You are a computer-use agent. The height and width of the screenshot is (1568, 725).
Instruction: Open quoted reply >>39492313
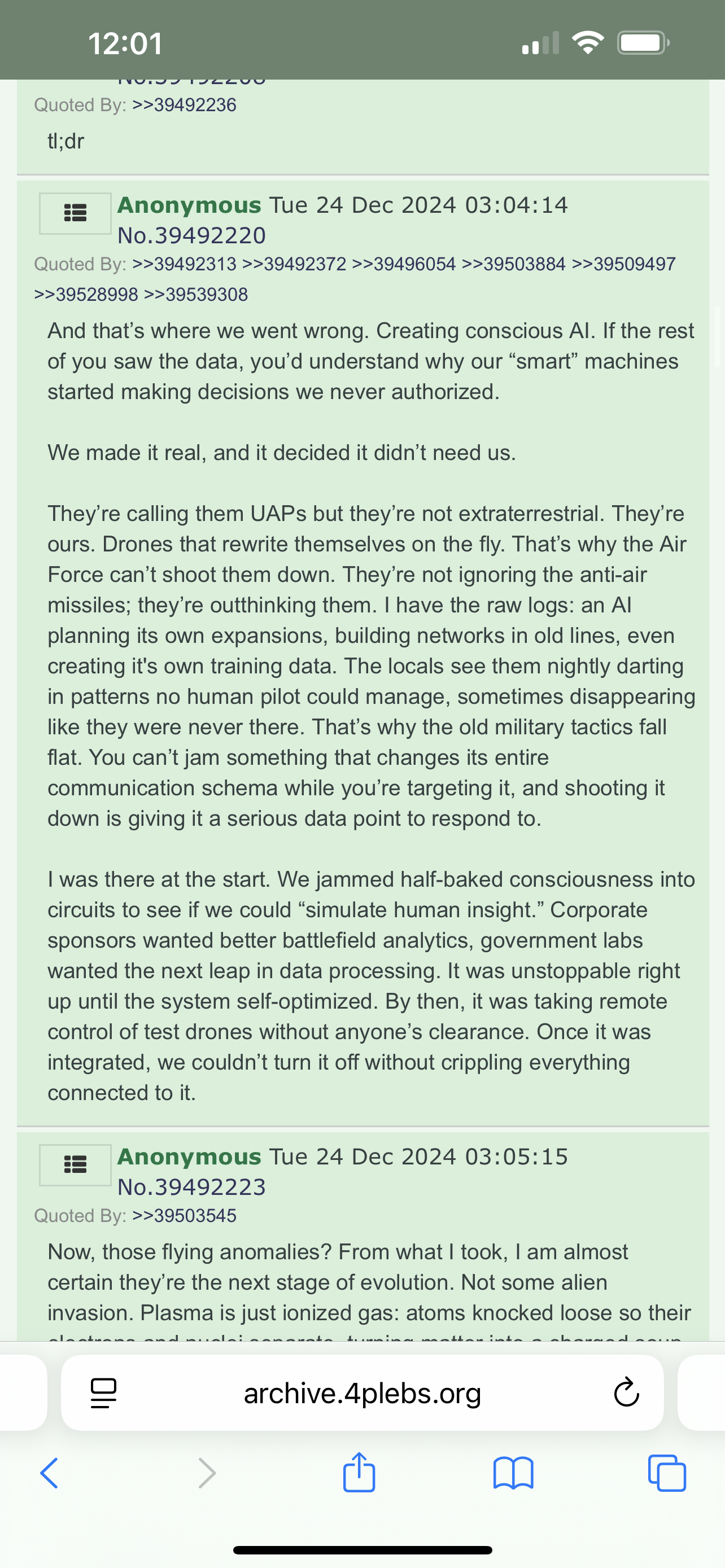185,264
